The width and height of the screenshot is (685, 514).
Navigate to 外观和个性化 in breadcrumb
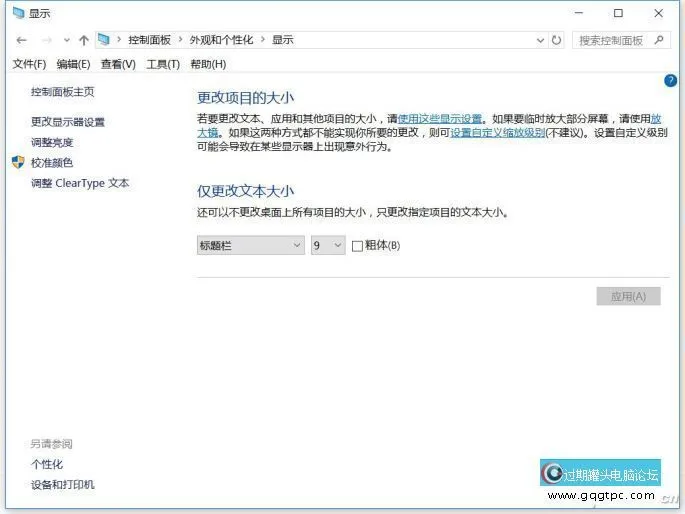(221, 40)
